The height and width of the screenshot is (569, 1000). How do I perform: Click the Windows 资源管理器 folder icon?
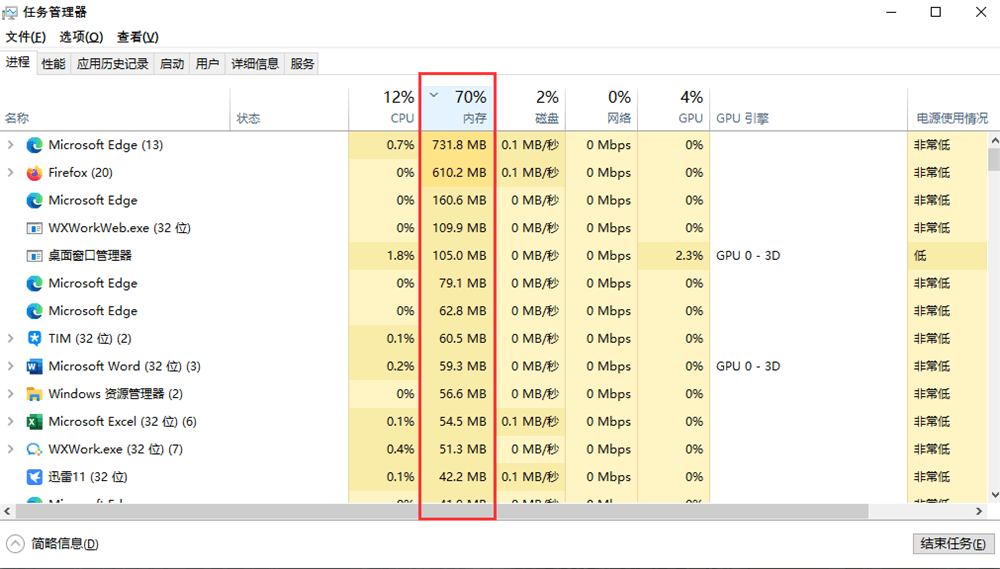(34, 394)
